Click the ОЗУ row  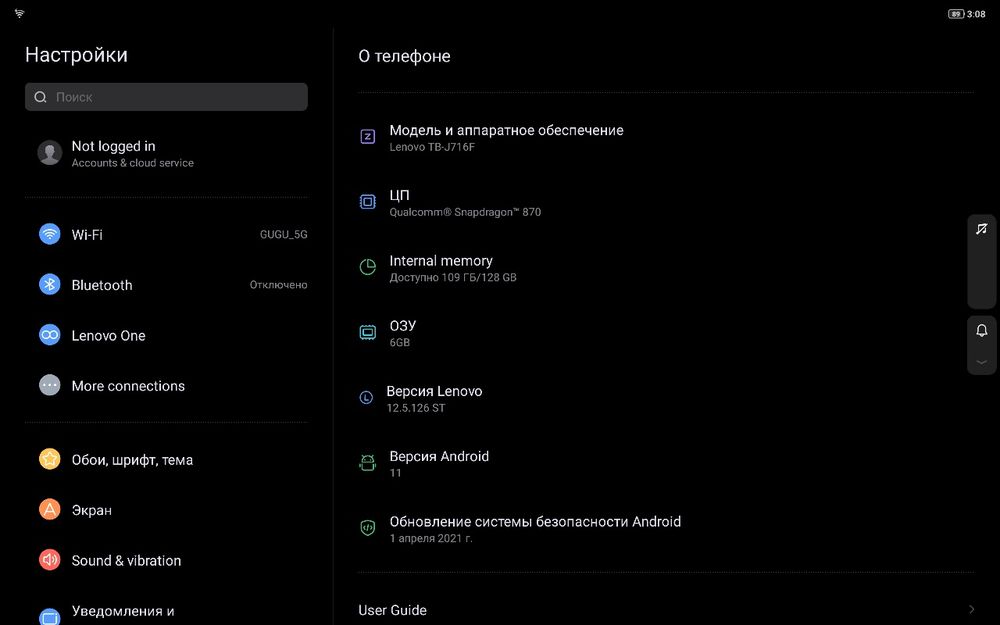[x=666, y=333]
